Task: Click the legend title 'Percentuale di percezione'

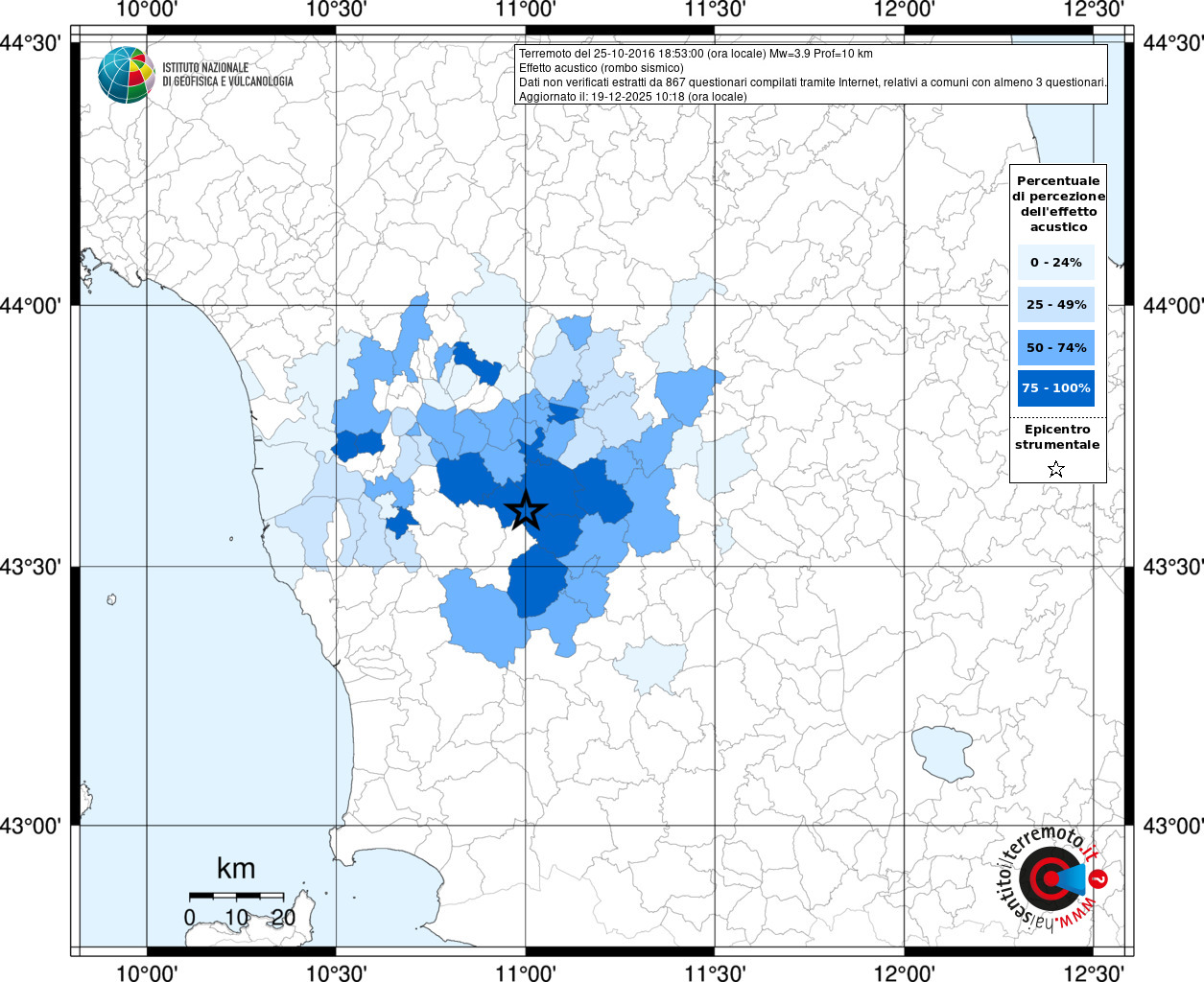Action: point(1058,203)
